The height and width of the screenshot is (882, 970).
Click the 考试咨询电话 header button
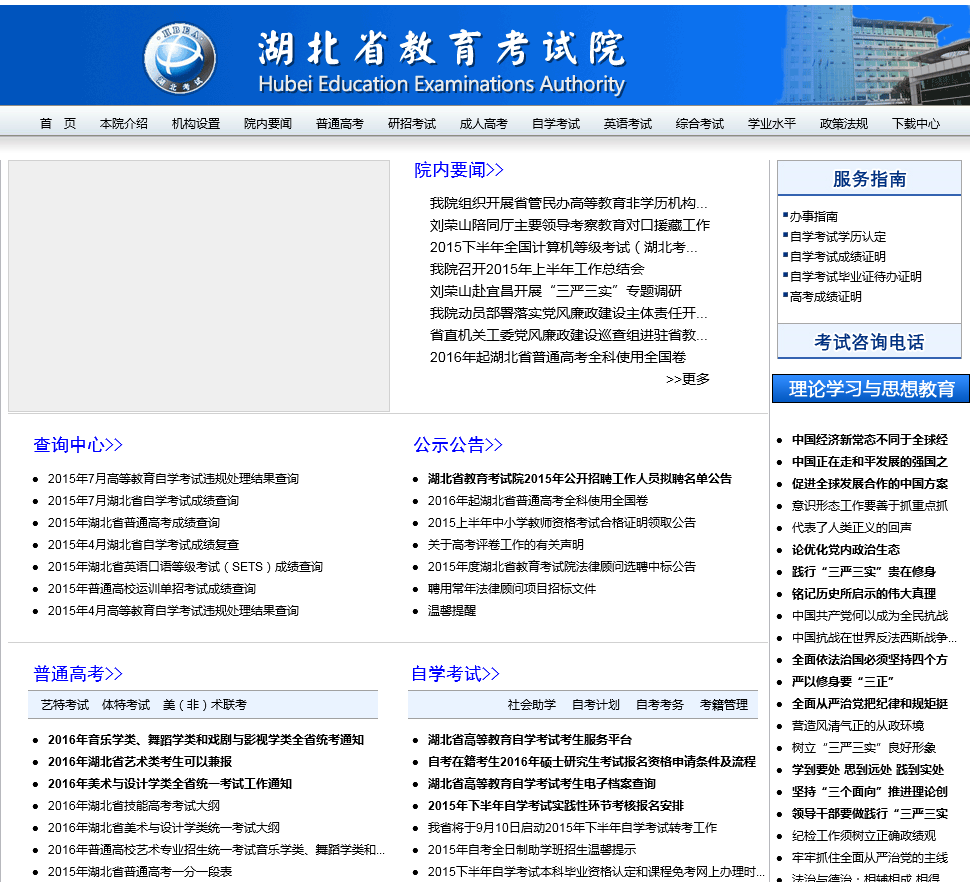(x=869, y=342)
